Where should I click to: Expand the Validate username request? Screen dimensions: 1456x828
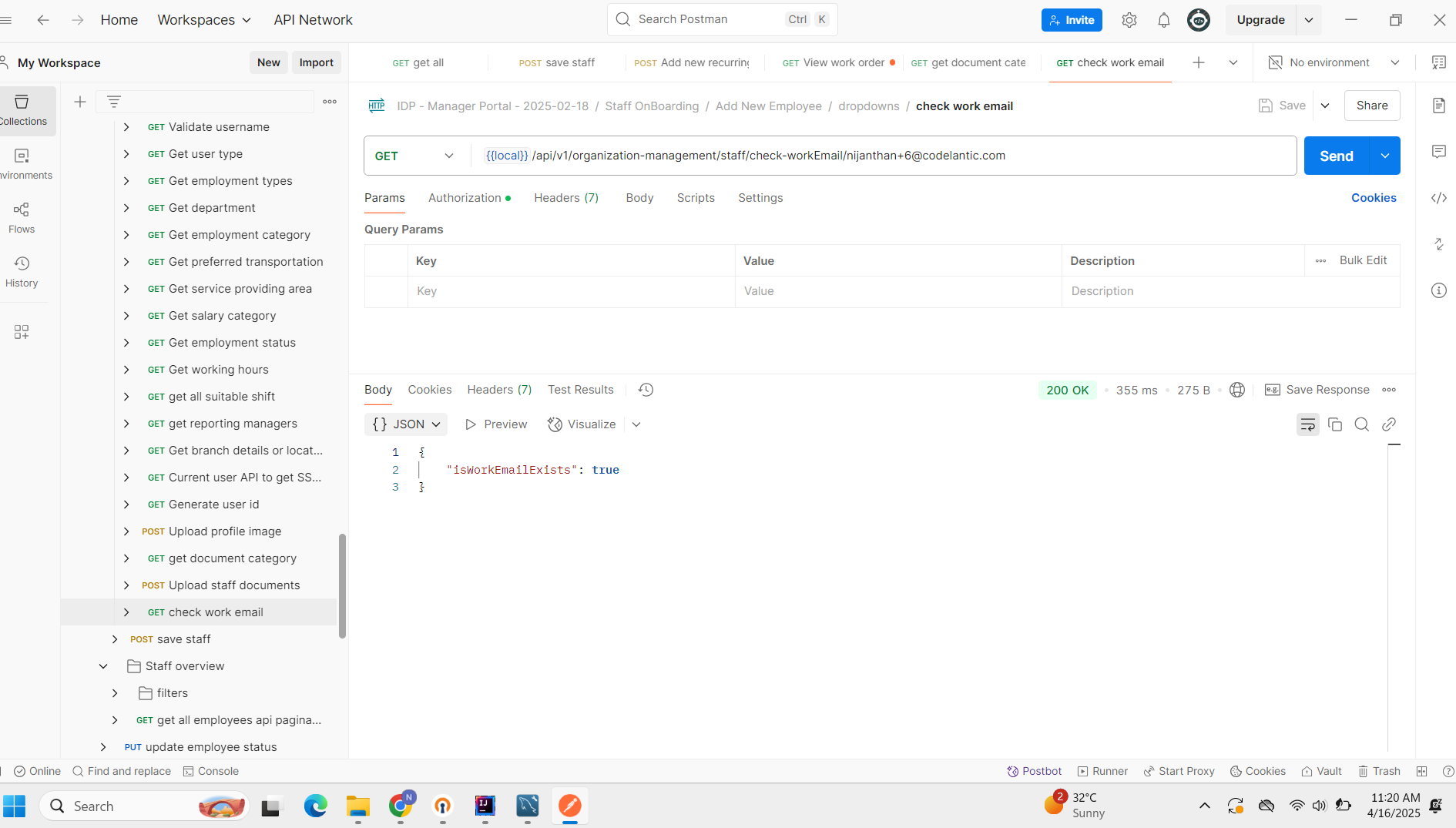[x=126, y=127]
